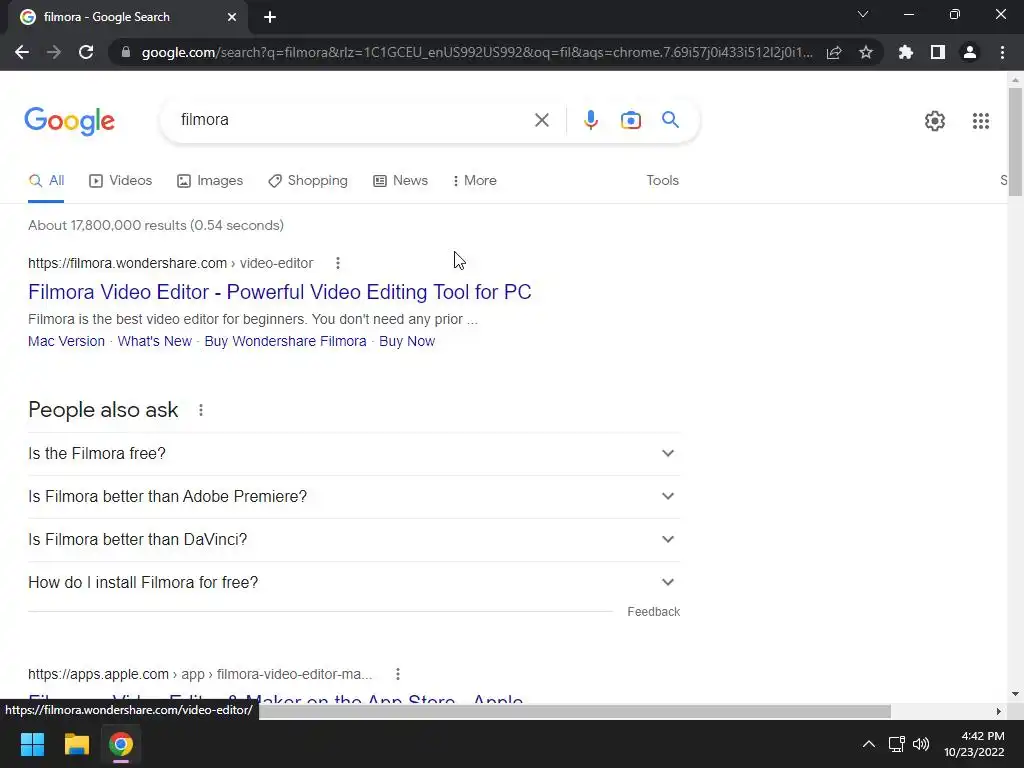This screenshot has height=768, width=1024.
Task: Open a new tab with the plus button
Action: pyautogui.click(x=270, y=17)
